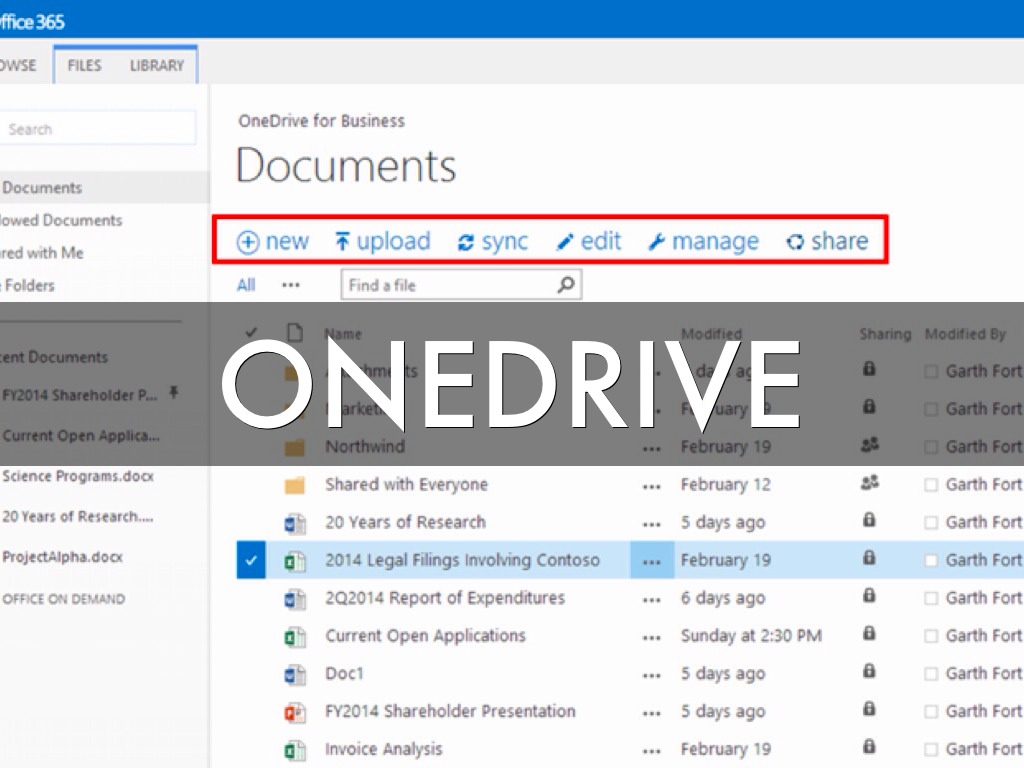
Task: Click the edit pencil icon
Action: coord(565,242)
